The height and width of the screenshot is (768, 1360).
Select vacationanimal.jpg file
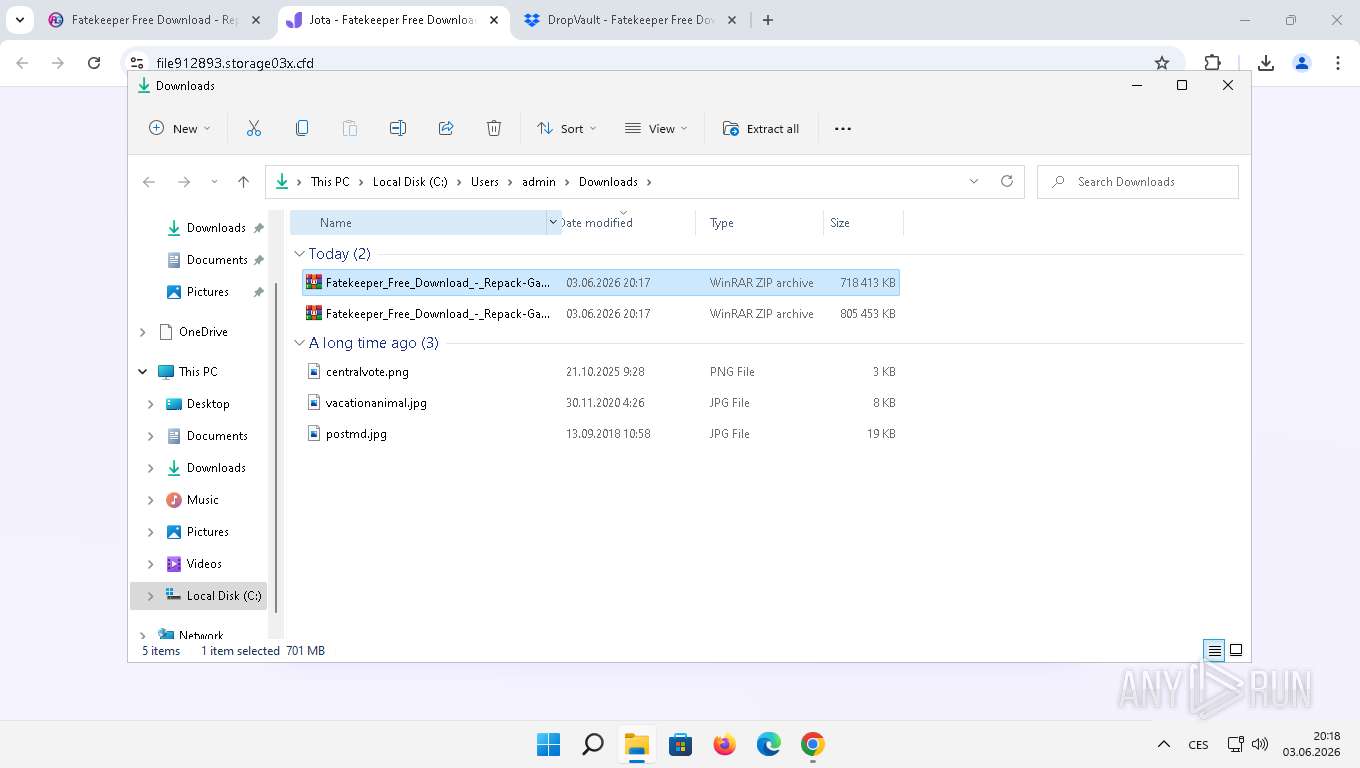coord(601,403)
